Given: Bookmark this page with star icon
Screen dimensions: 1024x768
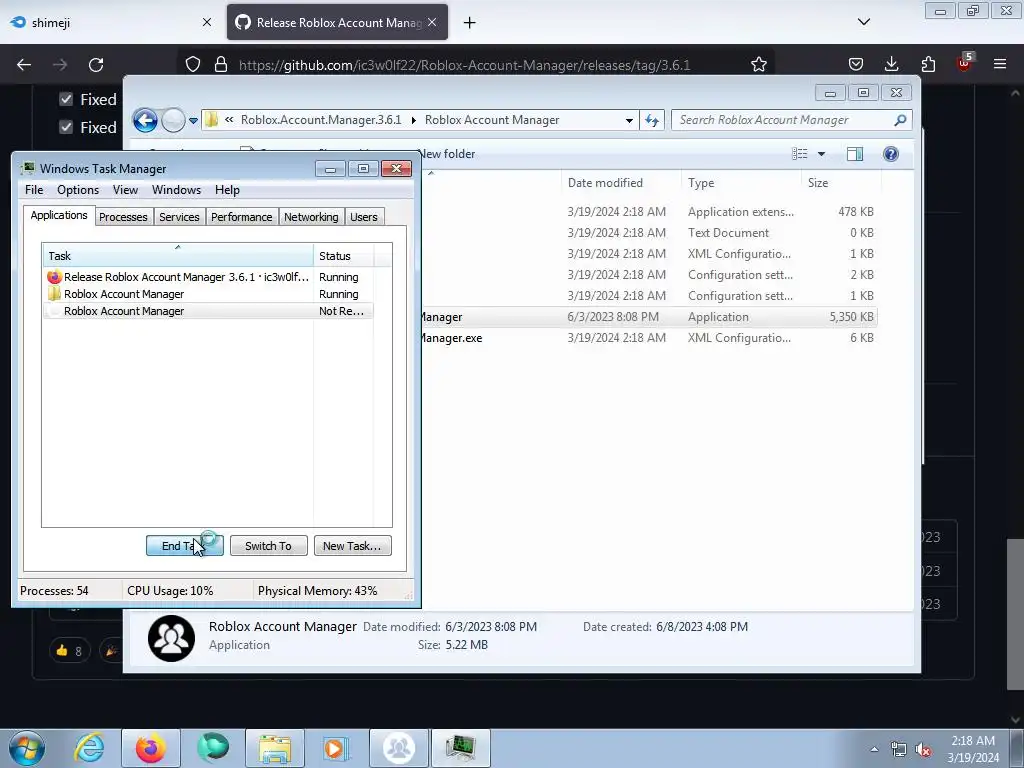Looking at the screenshot, I should 758,65.
